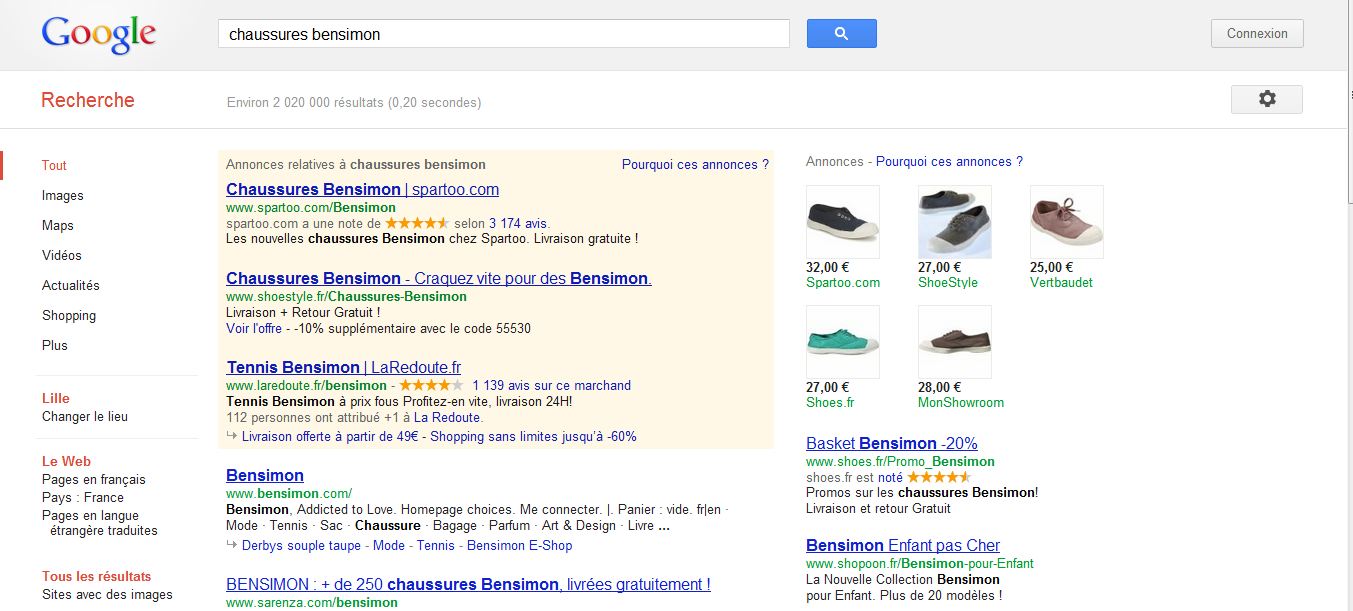
Task: Click the Voir l'offre link
Action: [254, 329]
